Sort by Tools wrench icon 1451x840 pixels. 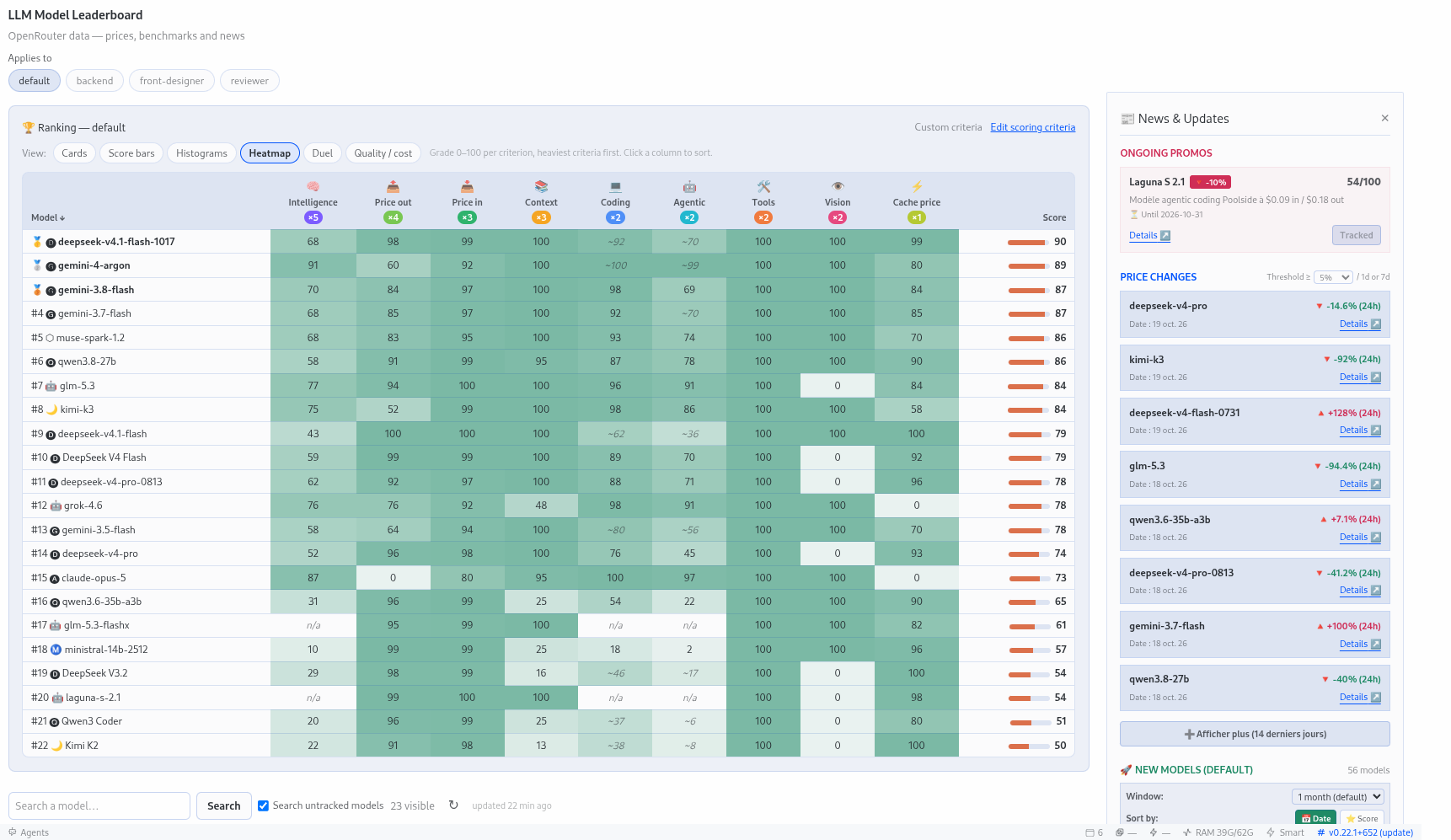tap(763, 186)
